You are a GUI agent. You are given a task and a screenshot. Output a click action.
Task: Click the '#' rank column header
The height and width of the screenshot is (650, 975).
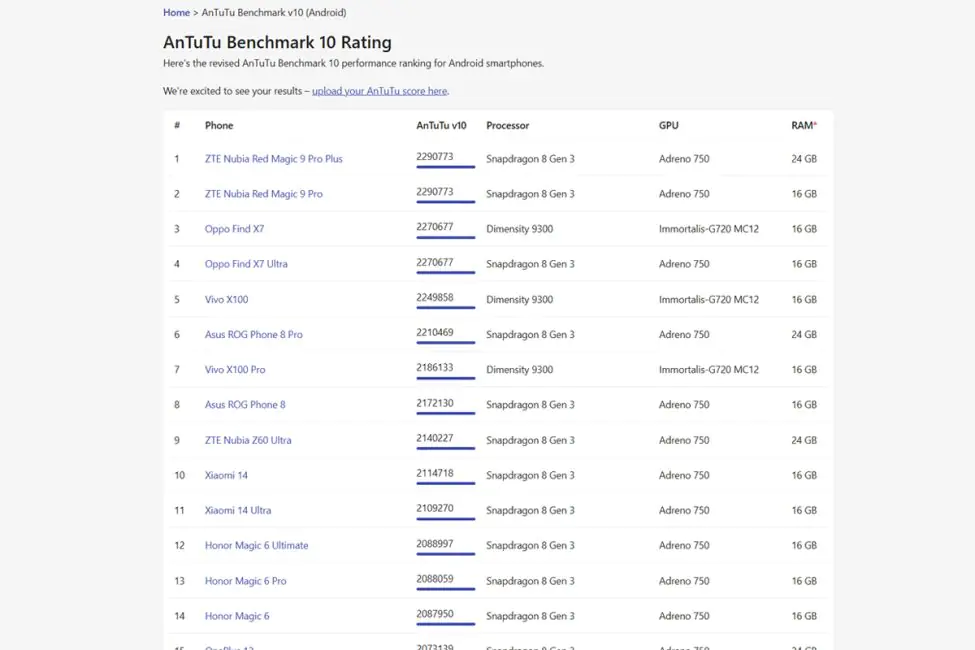tap(177, 126)
